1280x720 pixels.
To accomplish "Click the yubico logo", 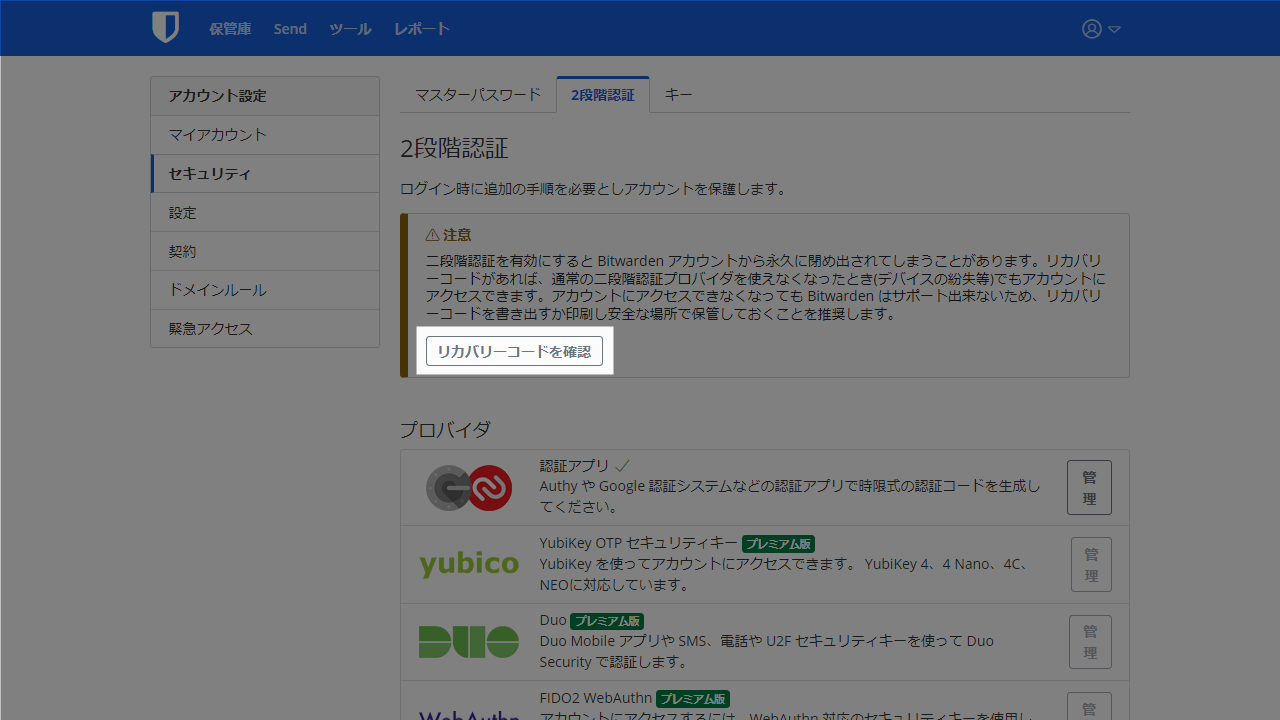I will (x=469, y=565).
